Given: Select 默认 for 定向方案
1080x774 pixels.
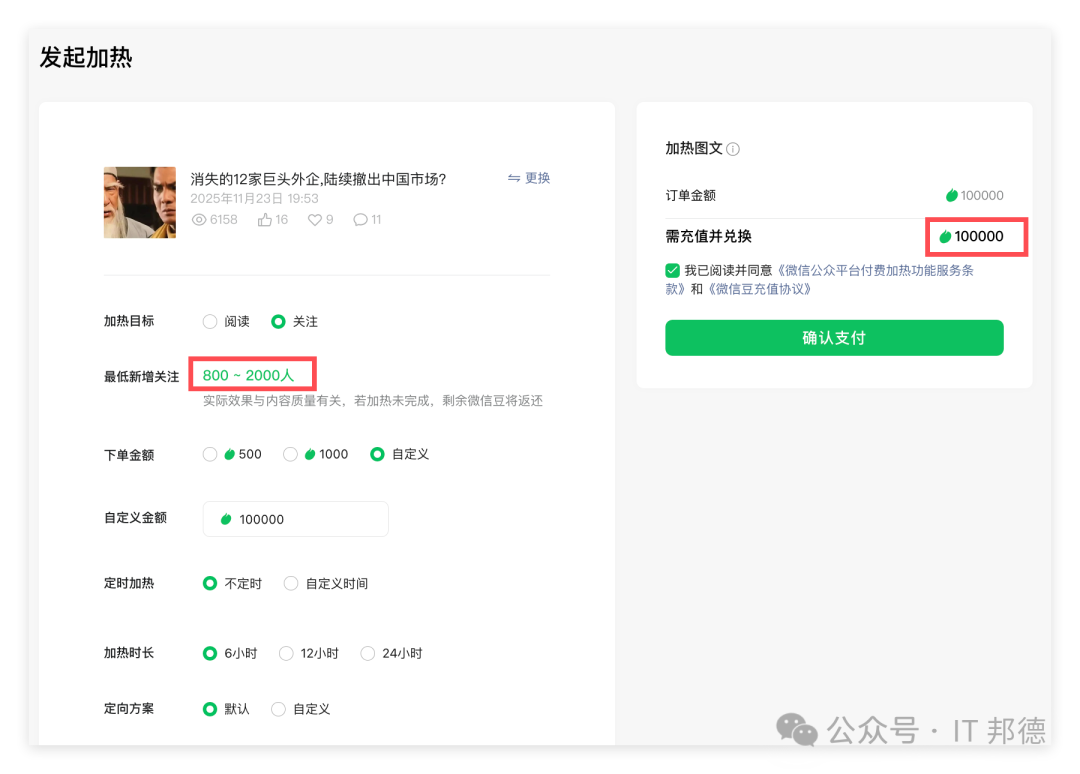Looking at the screenshot, I should click(x=210, y=709).
